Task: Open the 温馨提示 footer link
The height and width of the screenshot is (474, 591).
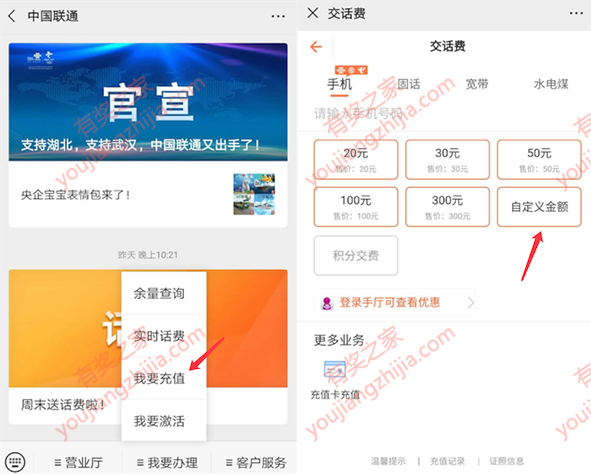Action: pos(388,461)
